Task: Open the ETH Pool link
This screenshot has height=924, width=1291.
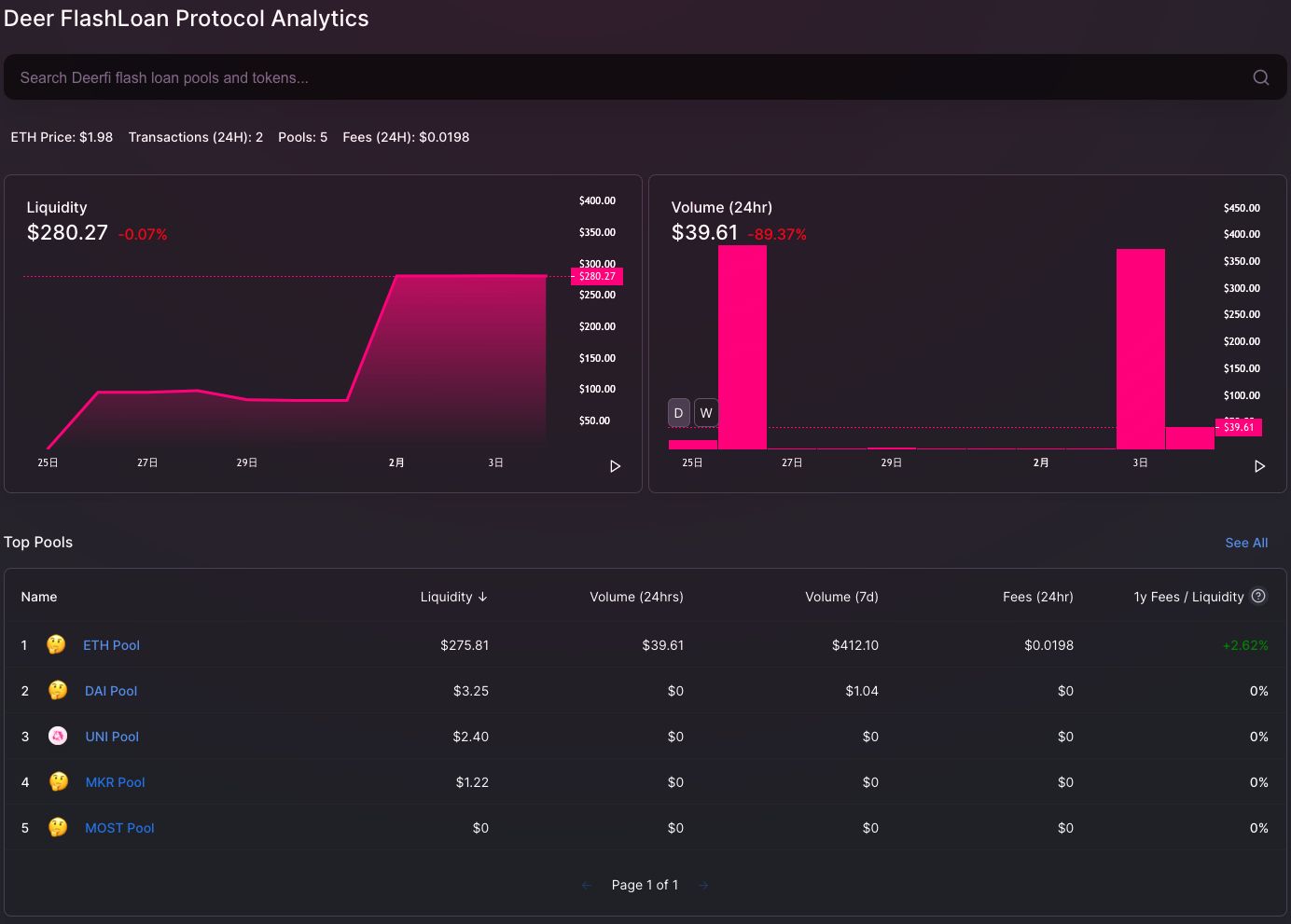Action: tap(111, 645)
